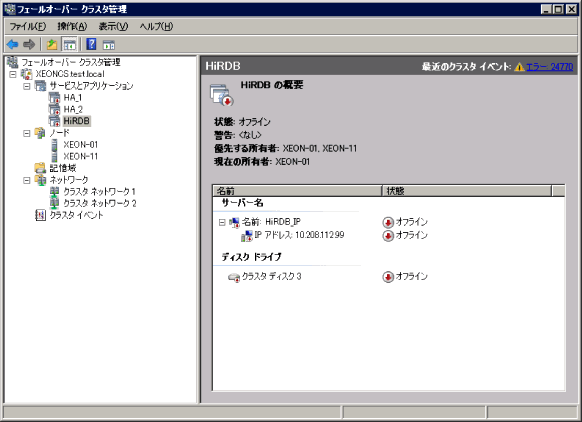Click the blue Back arrow toolbar icon
The width and height of the screenshot is (582, 422).
pos(12,45)
